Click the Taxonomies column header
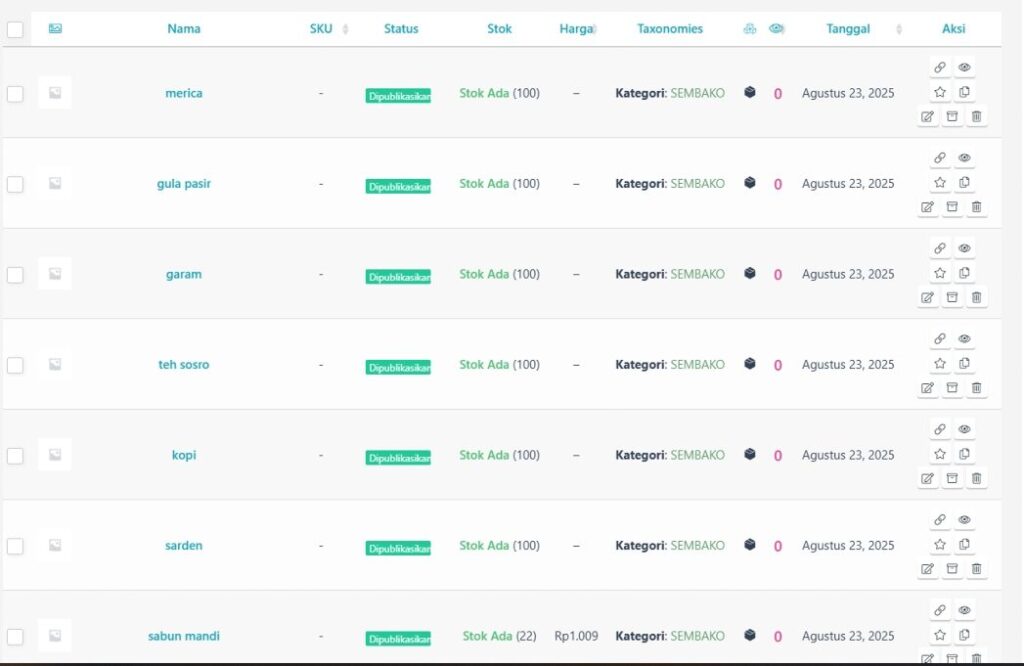Viewport: 1024px width, 666px height. click(670, 29)
